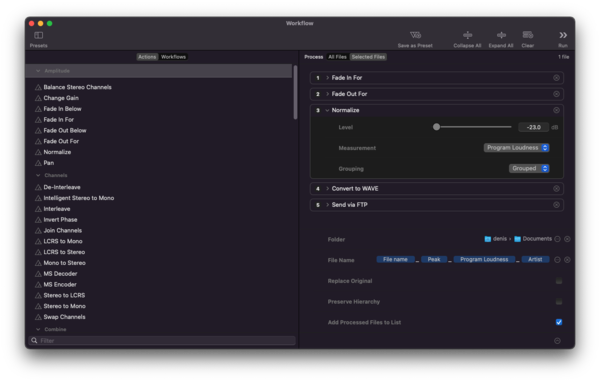Click the round button at the bottom right
The height and width of the screenshot is (382, 600).
pos(558,341)
